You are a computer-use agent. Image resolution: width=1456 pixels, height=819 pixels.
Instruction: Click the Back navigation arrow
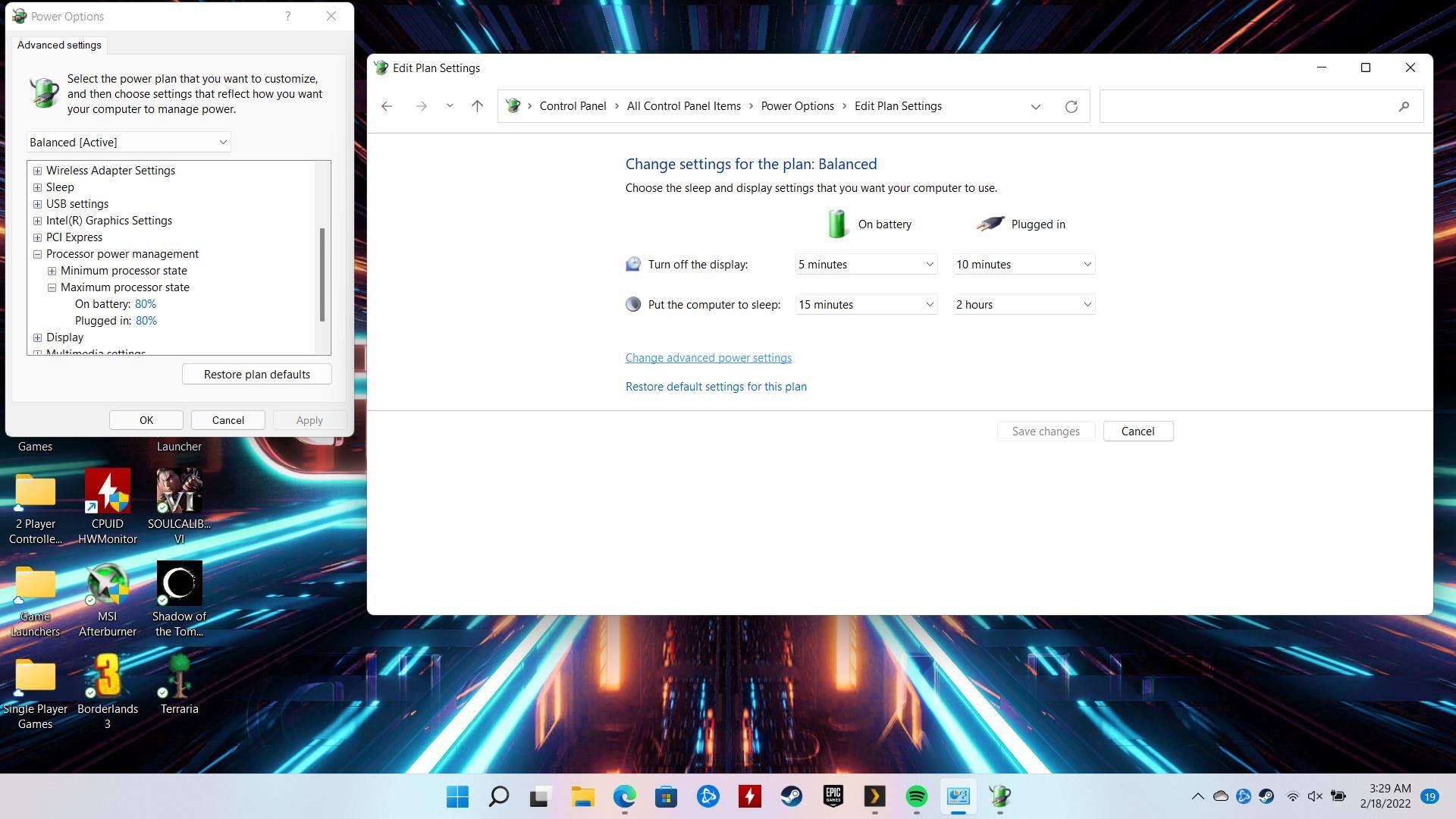[x=387, y=107]
